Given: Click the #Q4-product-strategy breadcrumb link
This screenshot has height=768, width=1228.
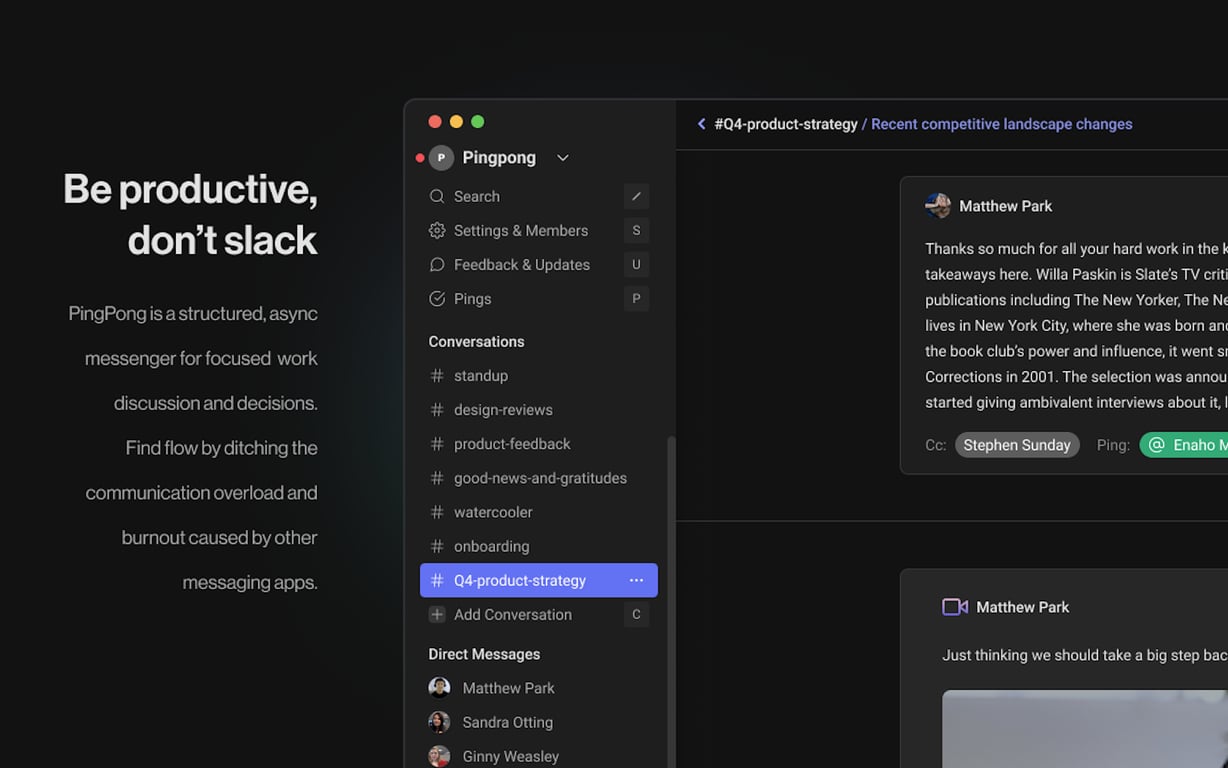Looking at the screenshot, I should point(786,124).
